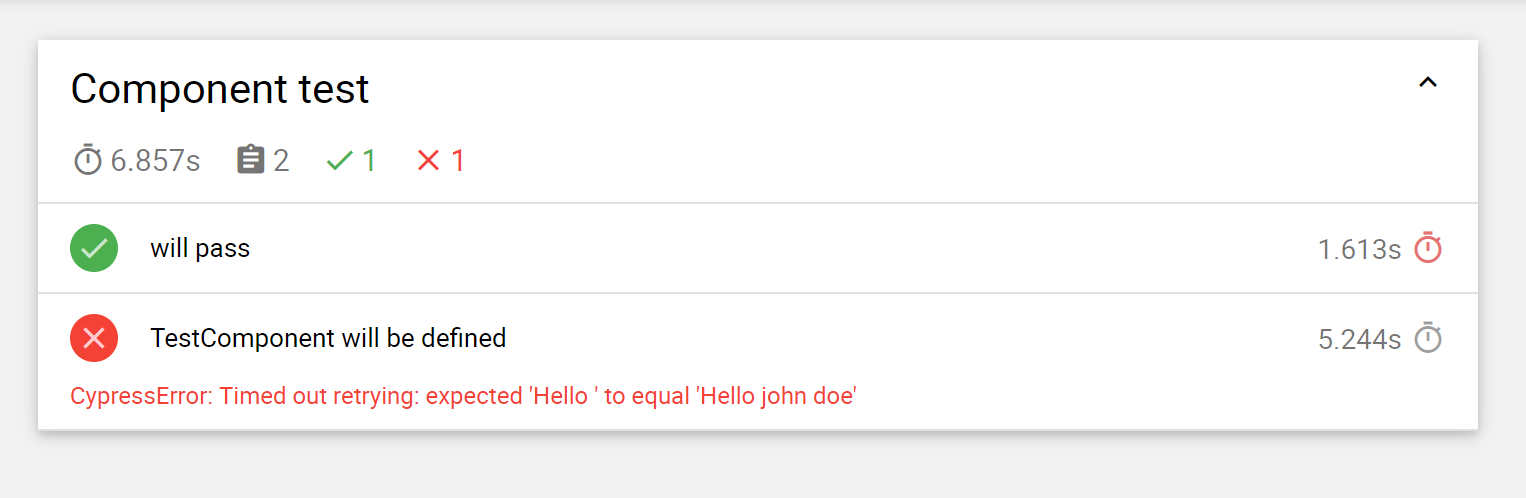This screenshot has width=1526, height=498.
Task: Click the passed count number 1
Action: (x=369, y=160)
